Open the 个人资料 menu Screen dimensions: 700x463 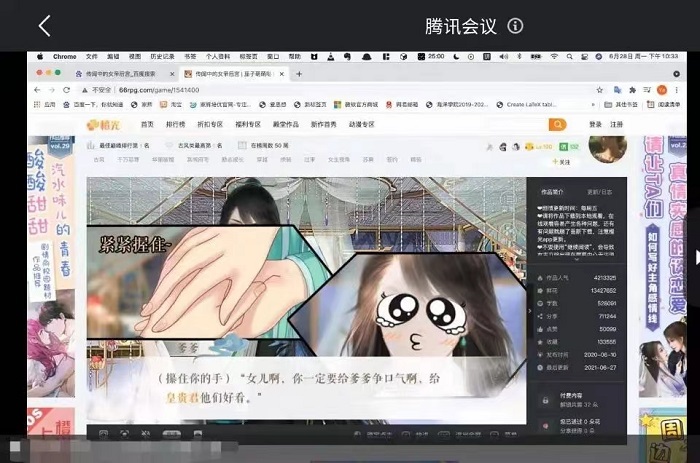[218, 57]
